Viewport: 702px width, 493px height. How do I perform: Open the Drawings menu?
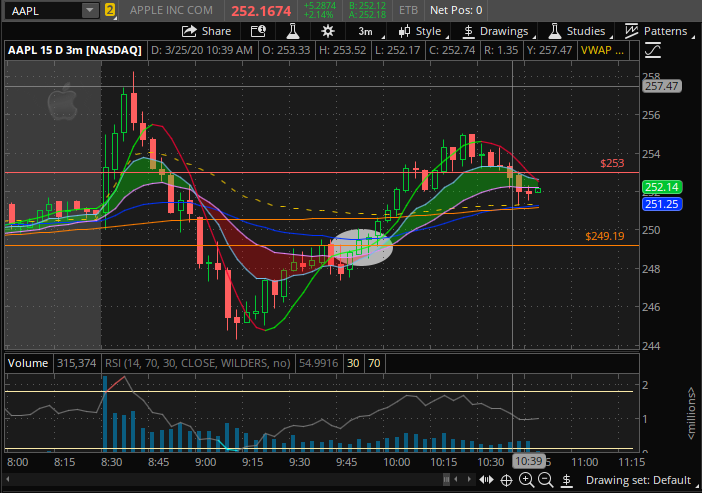tap(498, 31)
